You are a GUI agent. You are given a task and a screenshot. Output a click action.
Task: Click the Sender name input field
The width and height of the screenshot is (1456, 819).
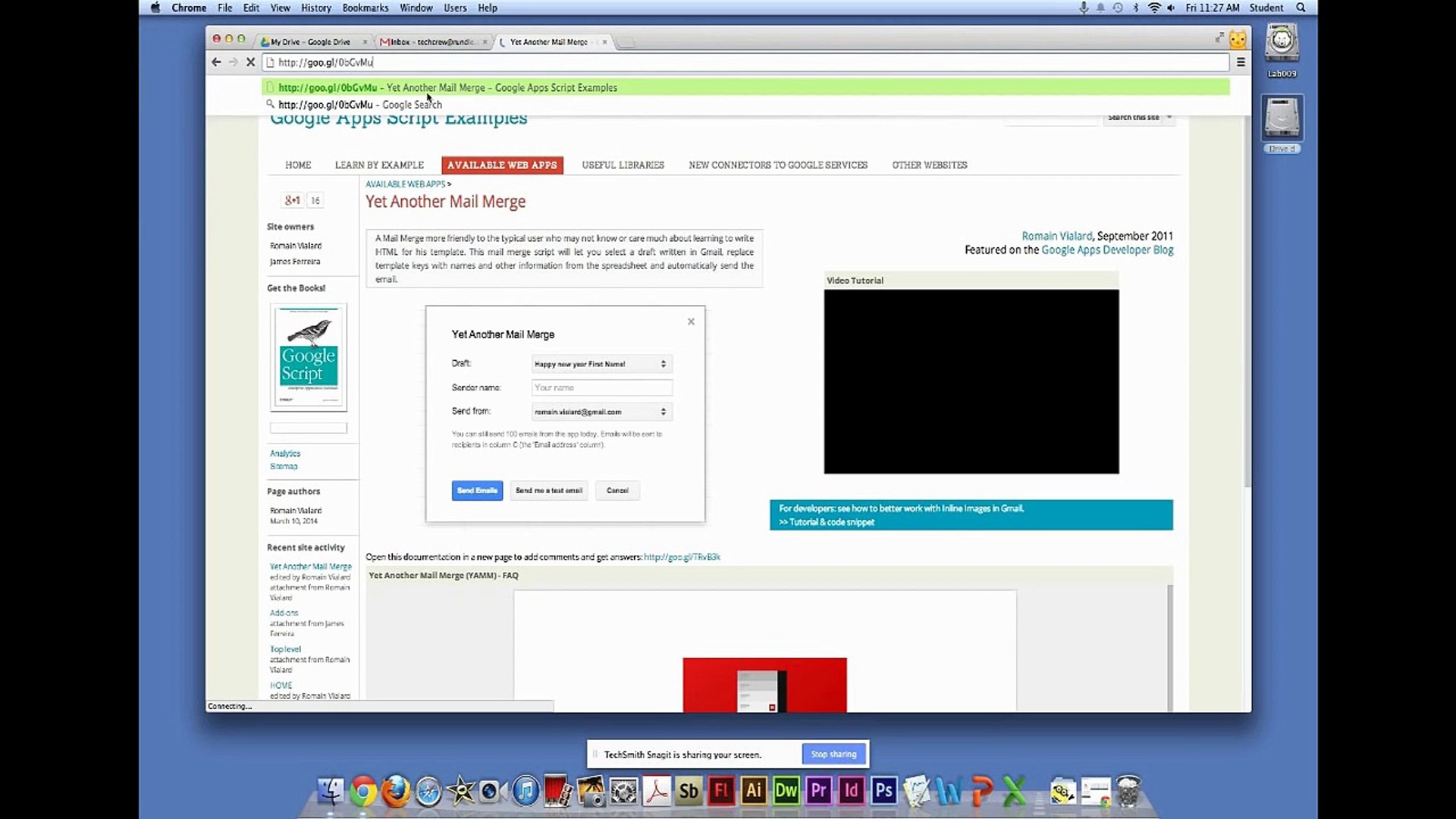pyautogui.click(x=601, y=388)
